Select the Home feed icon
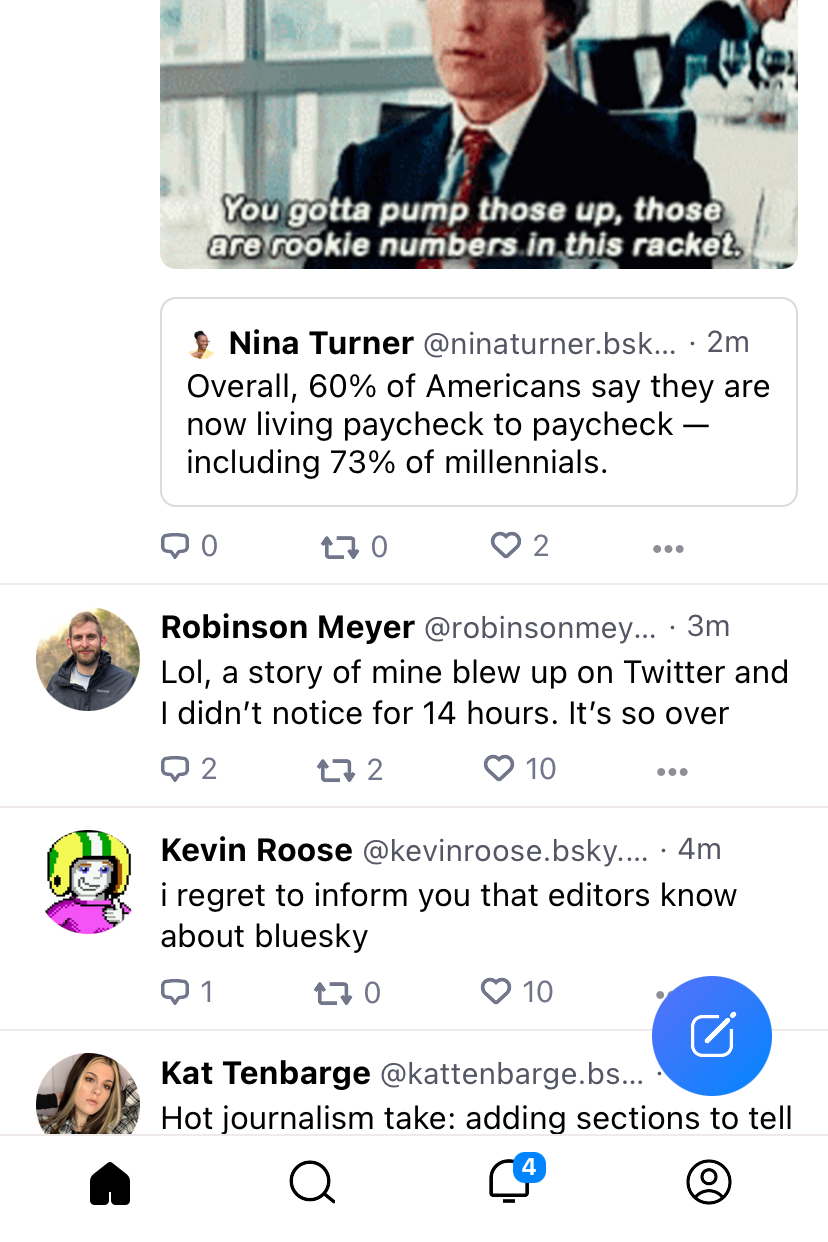This screenshot has width=828, height=1242. pyautogui.click(x=110, y=1183)
